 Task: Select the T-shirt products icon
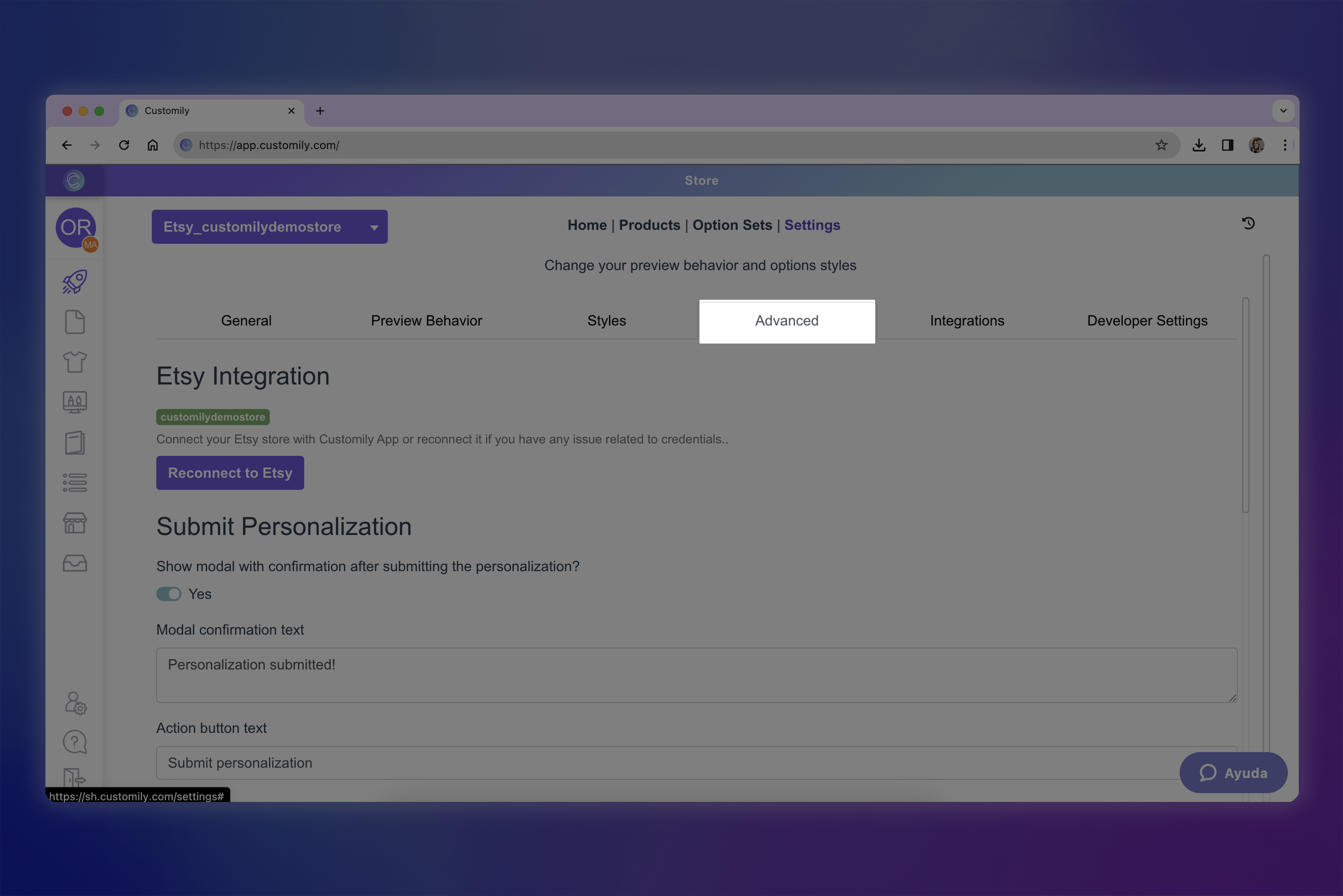tap(74, 362)
